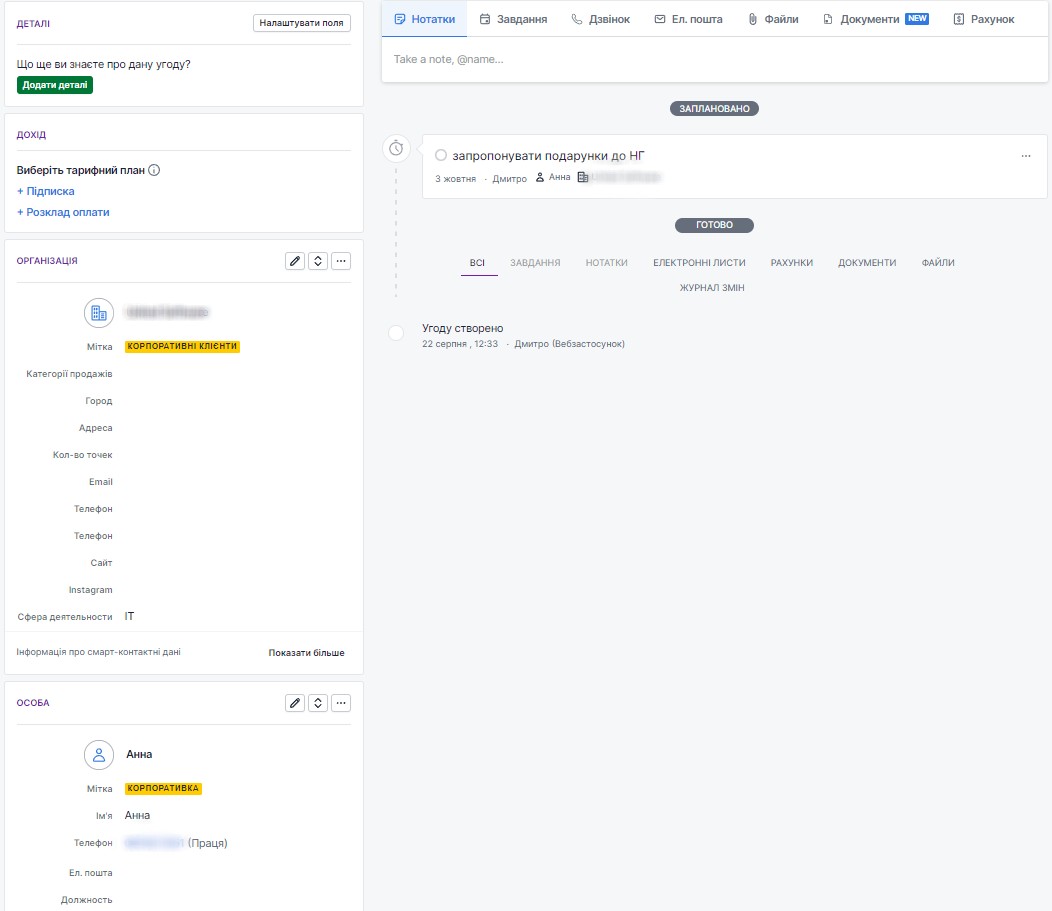Image resolution: width=1052 pixels, height=911 pixels.
Task: Click the ЗАПЛАНОВАНО section badge
Action: click(714, 109)
